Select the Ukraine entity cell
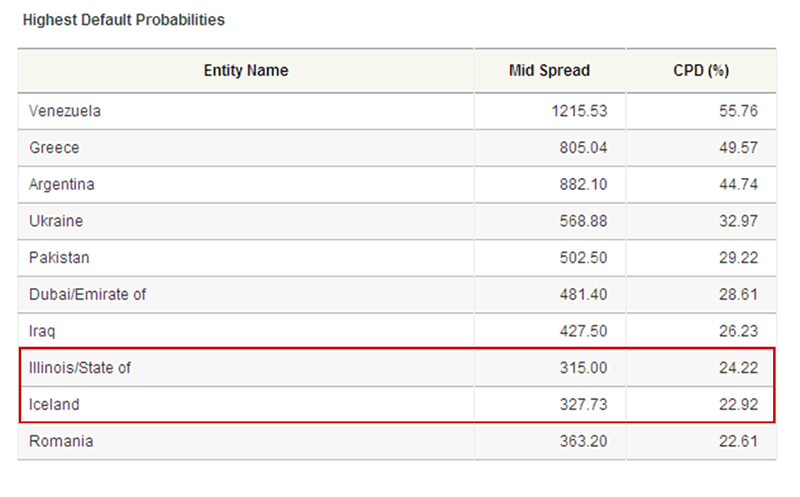 click(x=57, y=221)
